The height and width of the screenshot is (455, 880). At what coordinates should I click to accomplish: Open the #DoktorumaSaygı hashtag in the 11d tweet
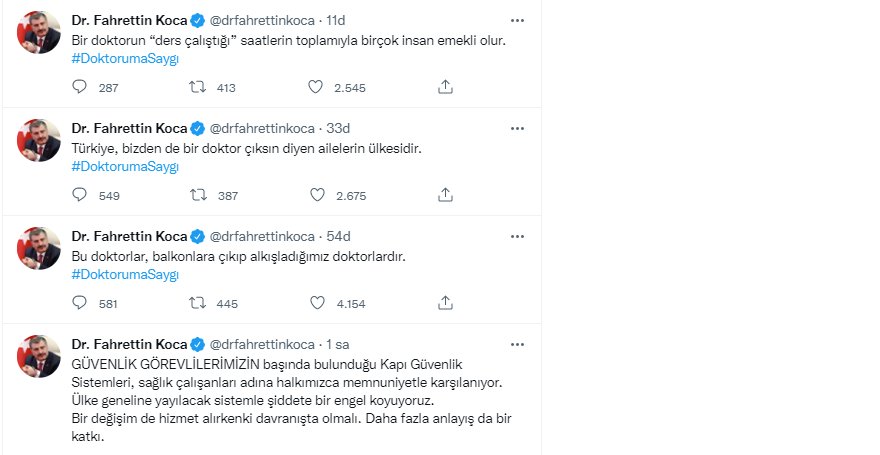click(125, 58)
